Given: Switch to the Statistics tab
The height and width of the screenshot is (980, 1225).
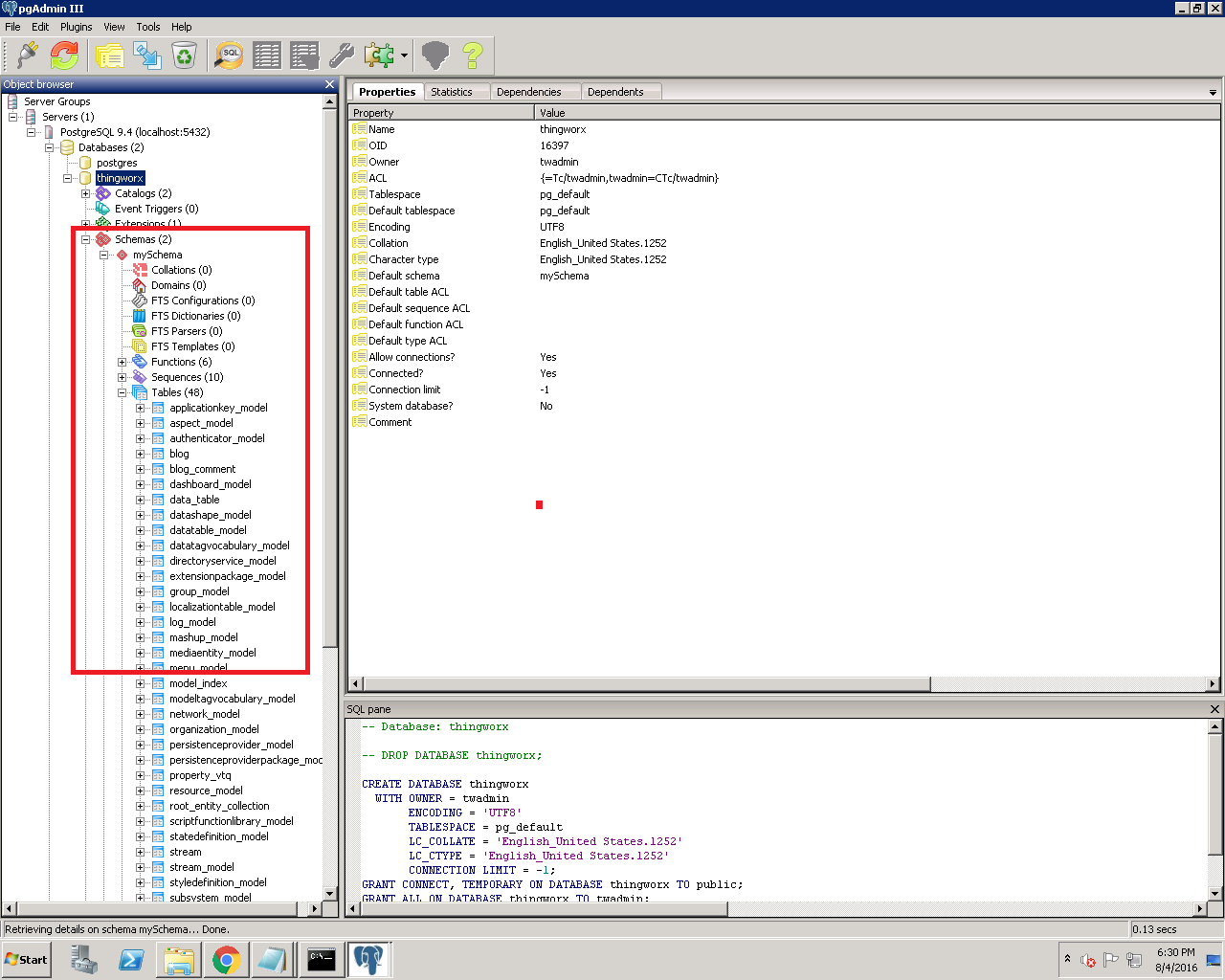Looking at the screenshot, I should pyautogui.click(x=452, y=92).
